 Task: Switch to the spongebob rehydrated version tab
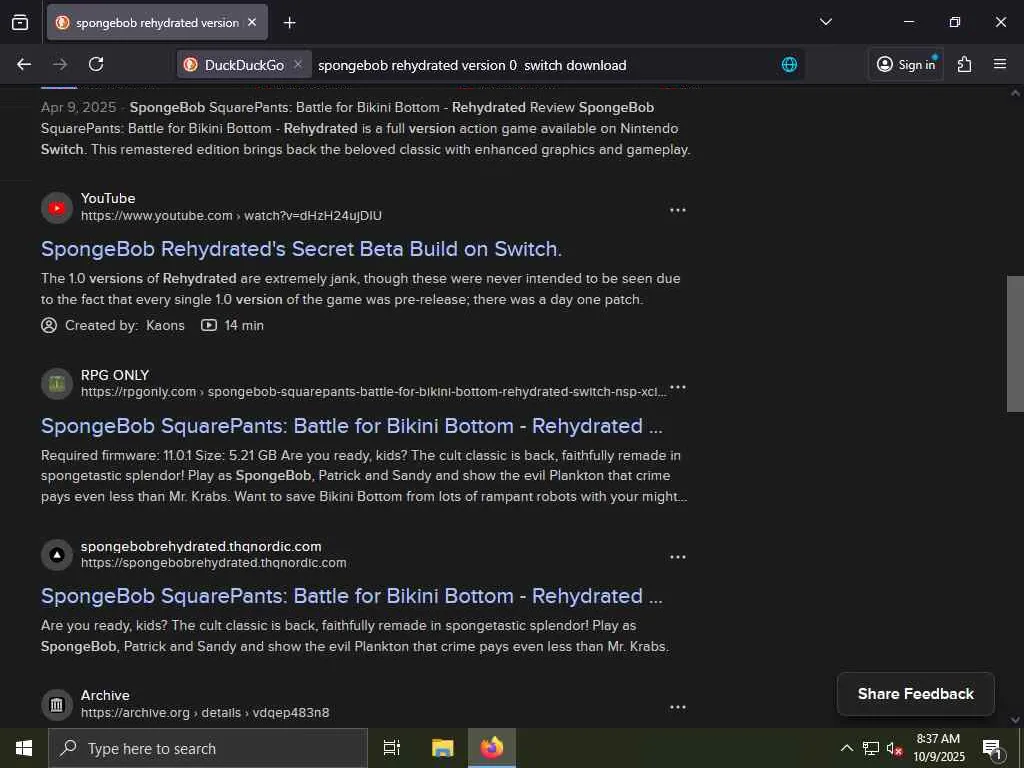click(x=157, y=22)
